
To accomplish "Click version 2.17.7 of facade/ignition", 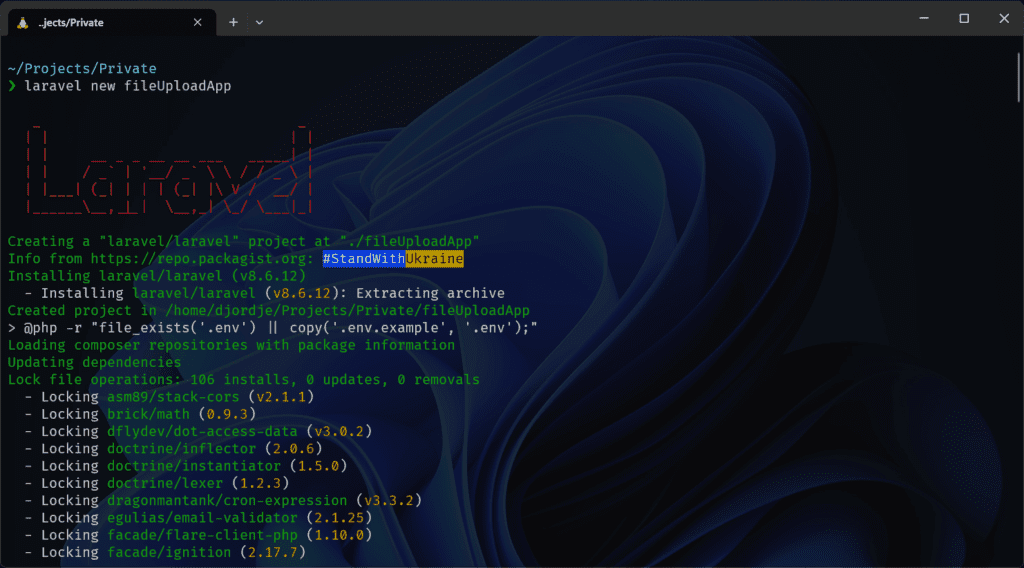I will [273, 552].
